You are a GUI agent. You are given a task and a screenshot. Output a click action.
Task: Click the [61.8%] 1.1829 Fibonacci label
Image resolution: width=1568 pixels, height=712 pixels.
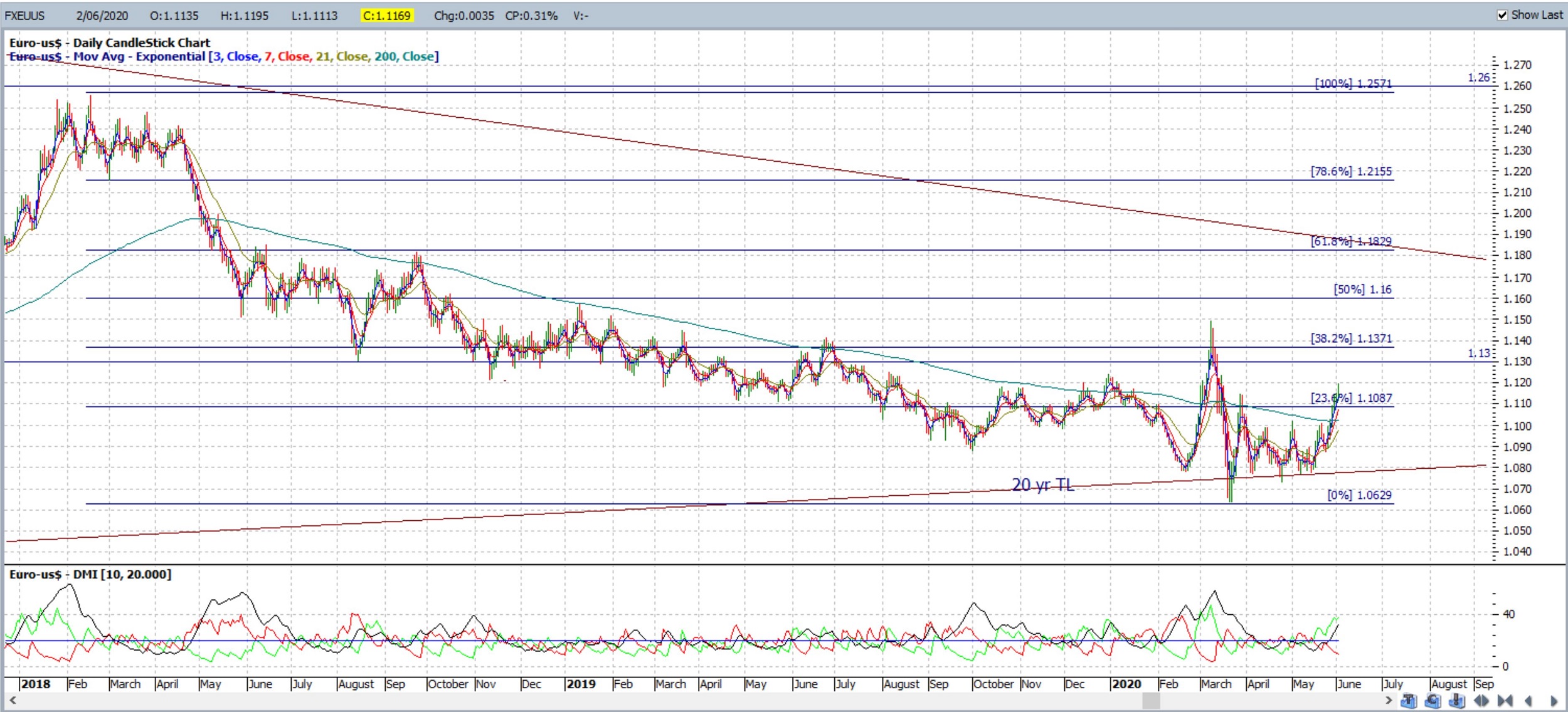(1351, 241)
